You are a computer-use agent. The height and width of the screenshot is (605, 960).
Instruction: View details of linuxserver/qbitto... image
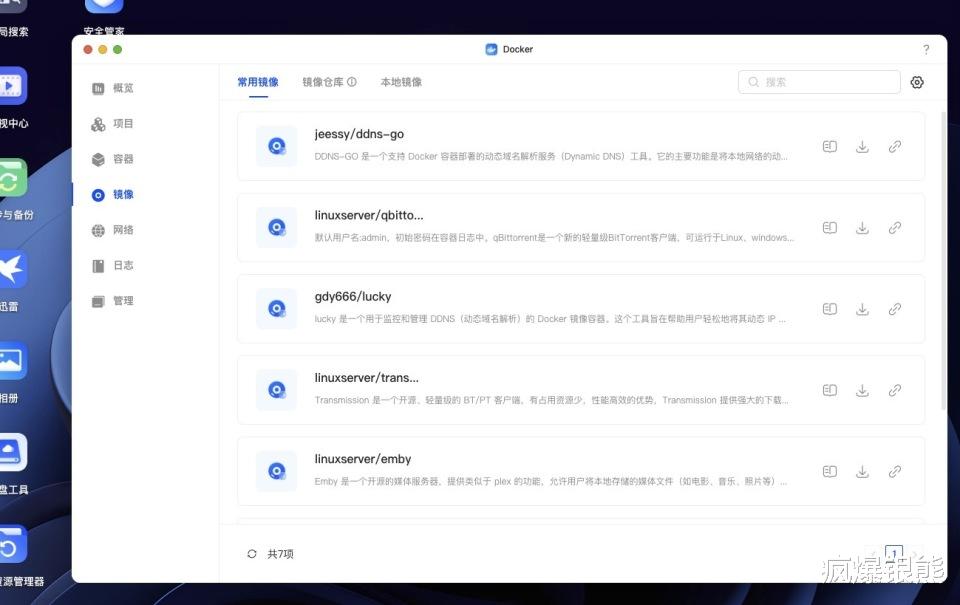pos(830,228)
